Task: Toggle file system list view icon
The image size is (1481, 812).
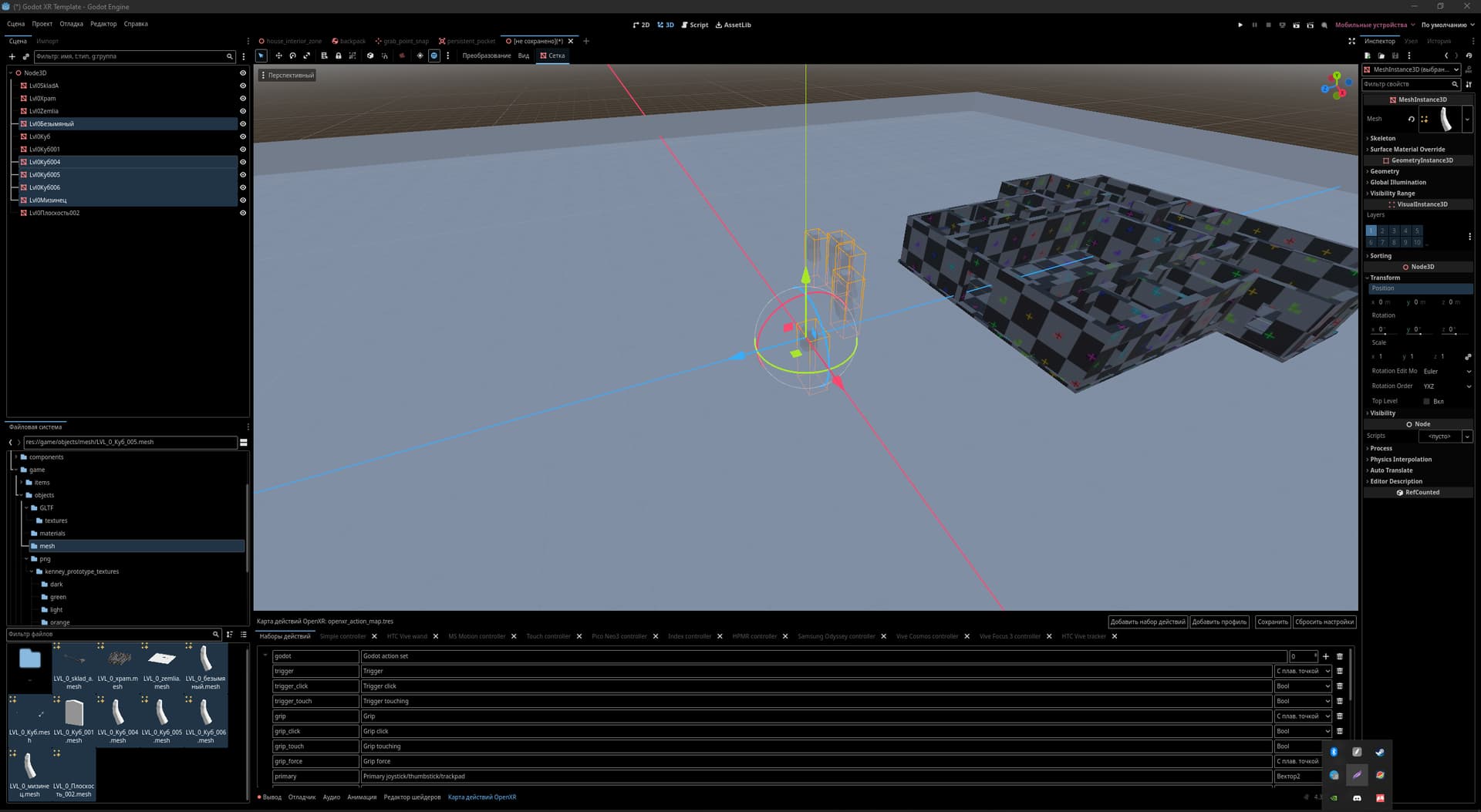Action: pos(244,634)
